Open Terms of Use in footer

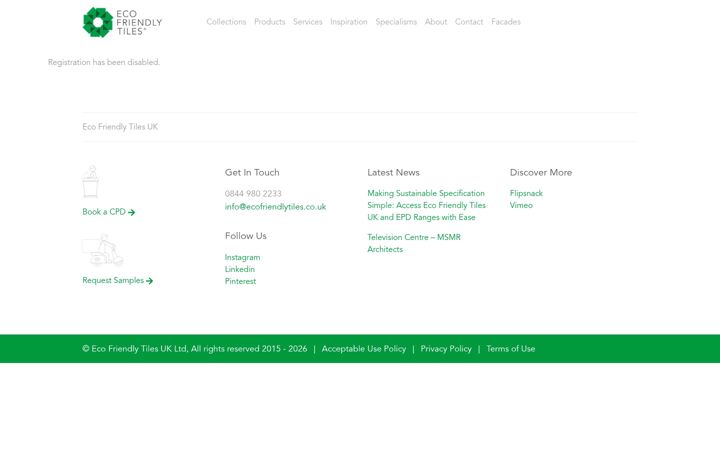point(511,349)
